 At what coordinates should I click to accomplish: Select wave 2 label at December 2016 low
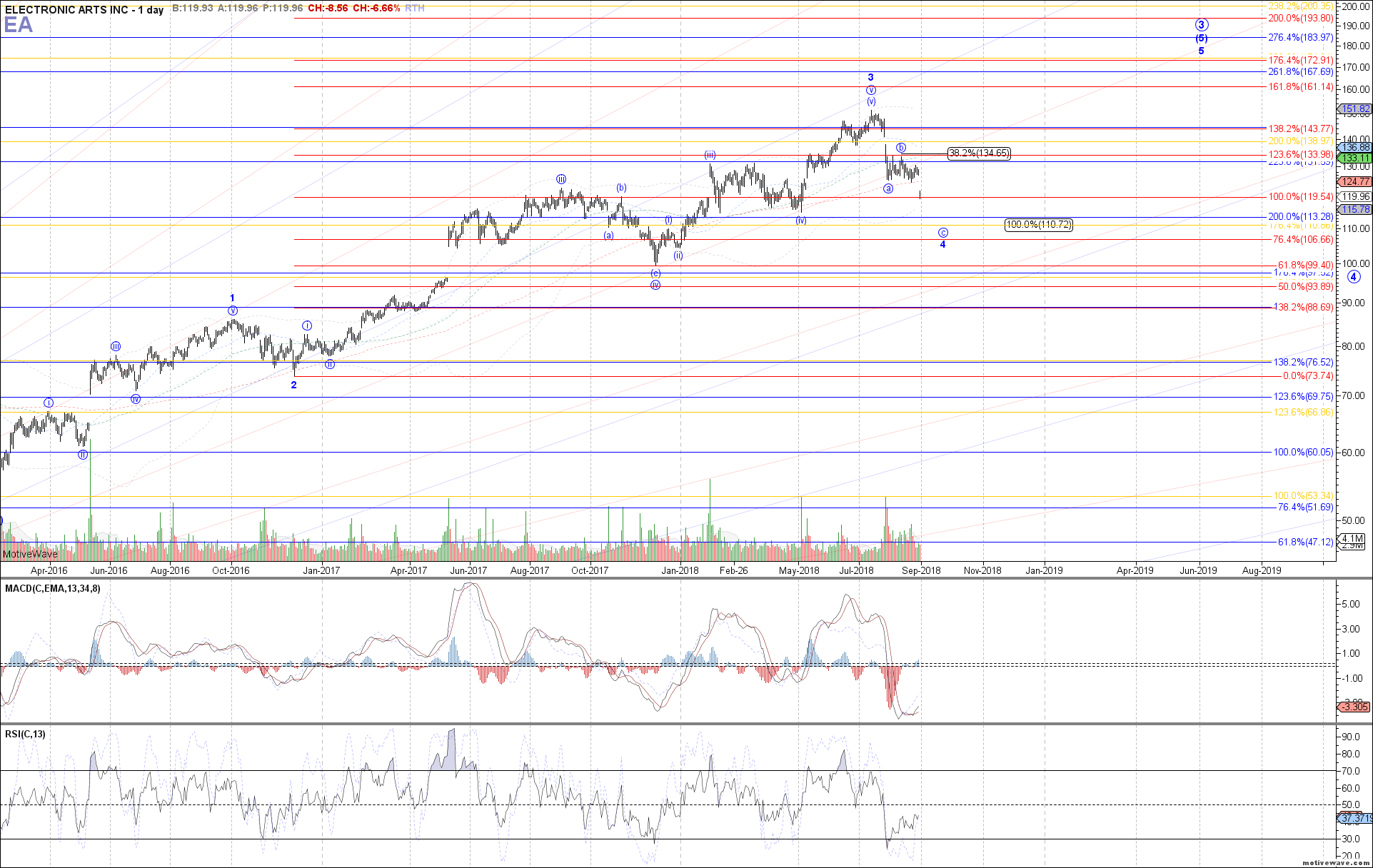tap(293, 385)
